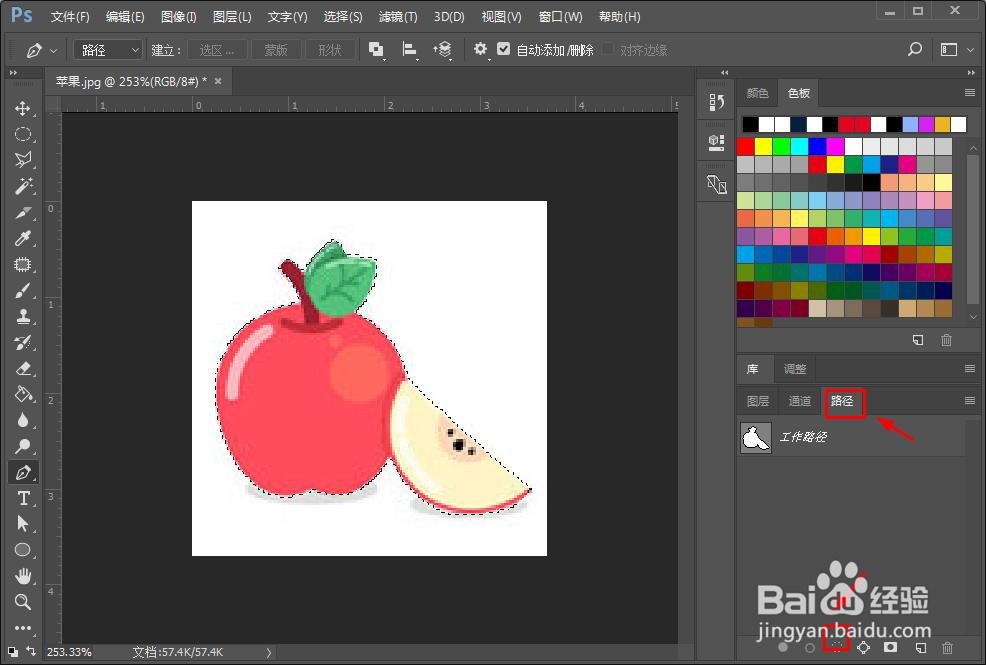Click 形状 button in options bar
Screen dimensions: 986x665
pyautogui.click(x=330, y=50)
